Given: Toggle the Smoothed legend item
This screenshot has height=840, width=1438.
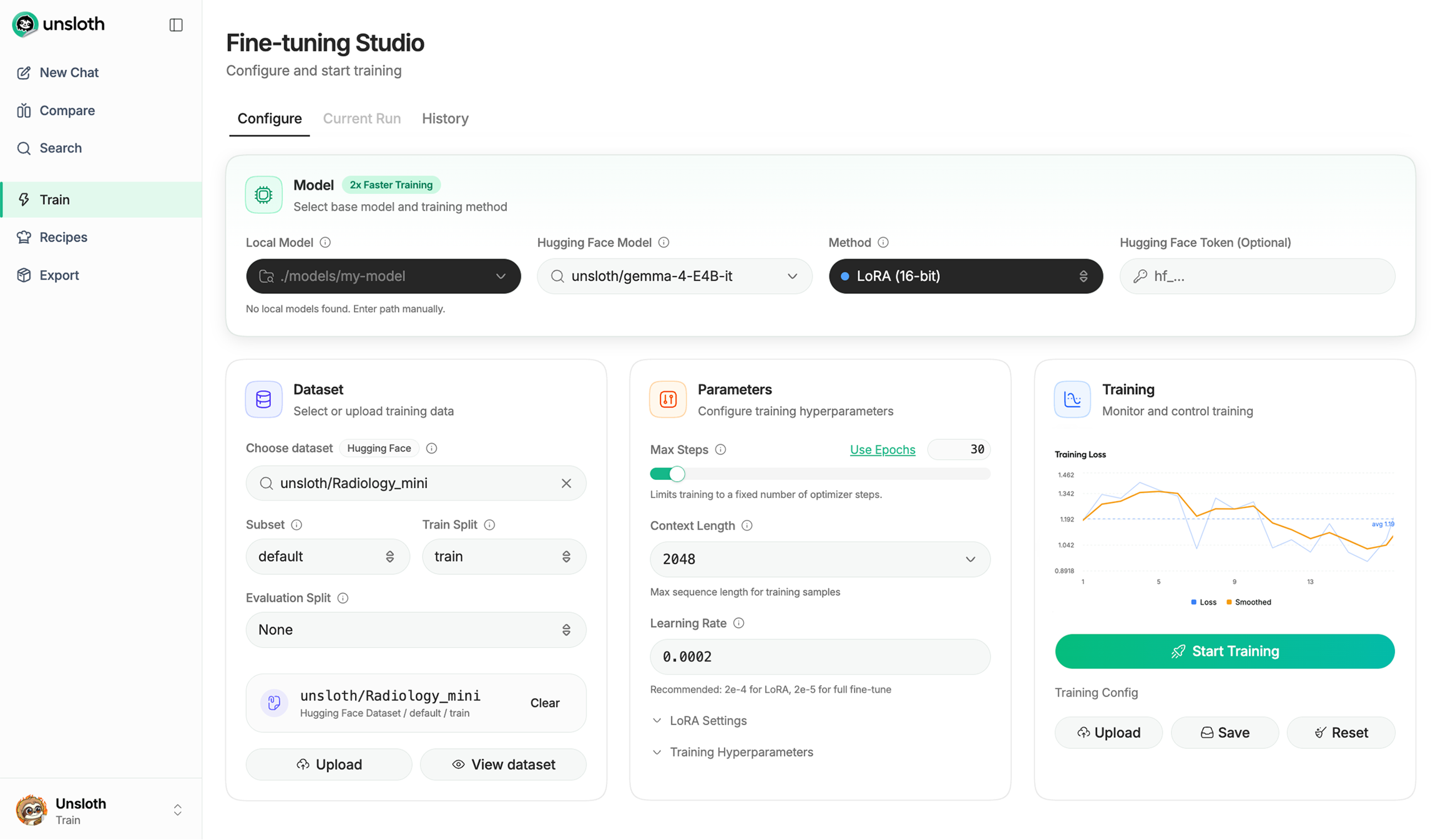Looking at the screenshot, I should tap(1248, 602).
